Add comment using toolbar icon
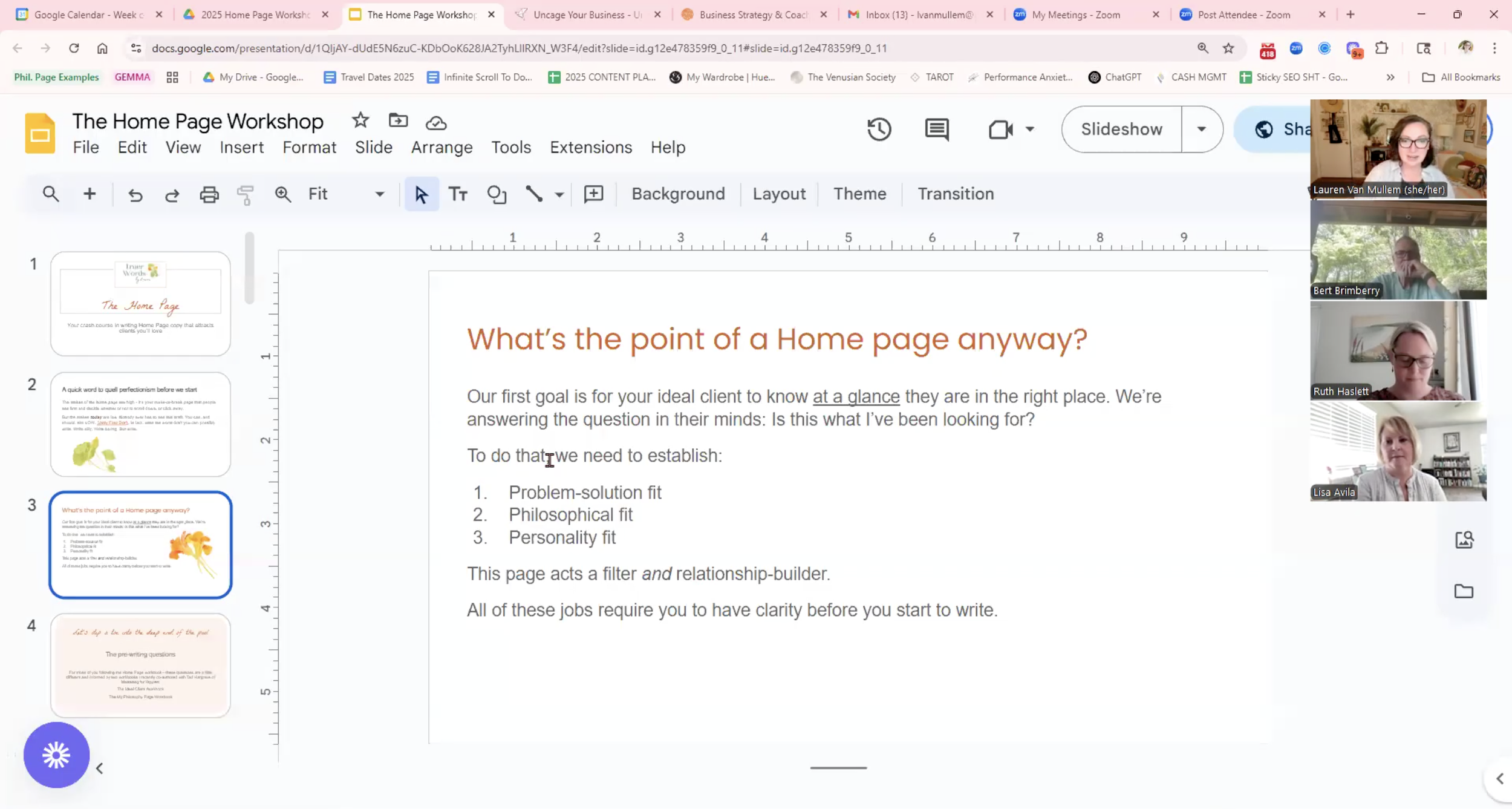This screenshot has height=809, width=1512. (593, 194)
